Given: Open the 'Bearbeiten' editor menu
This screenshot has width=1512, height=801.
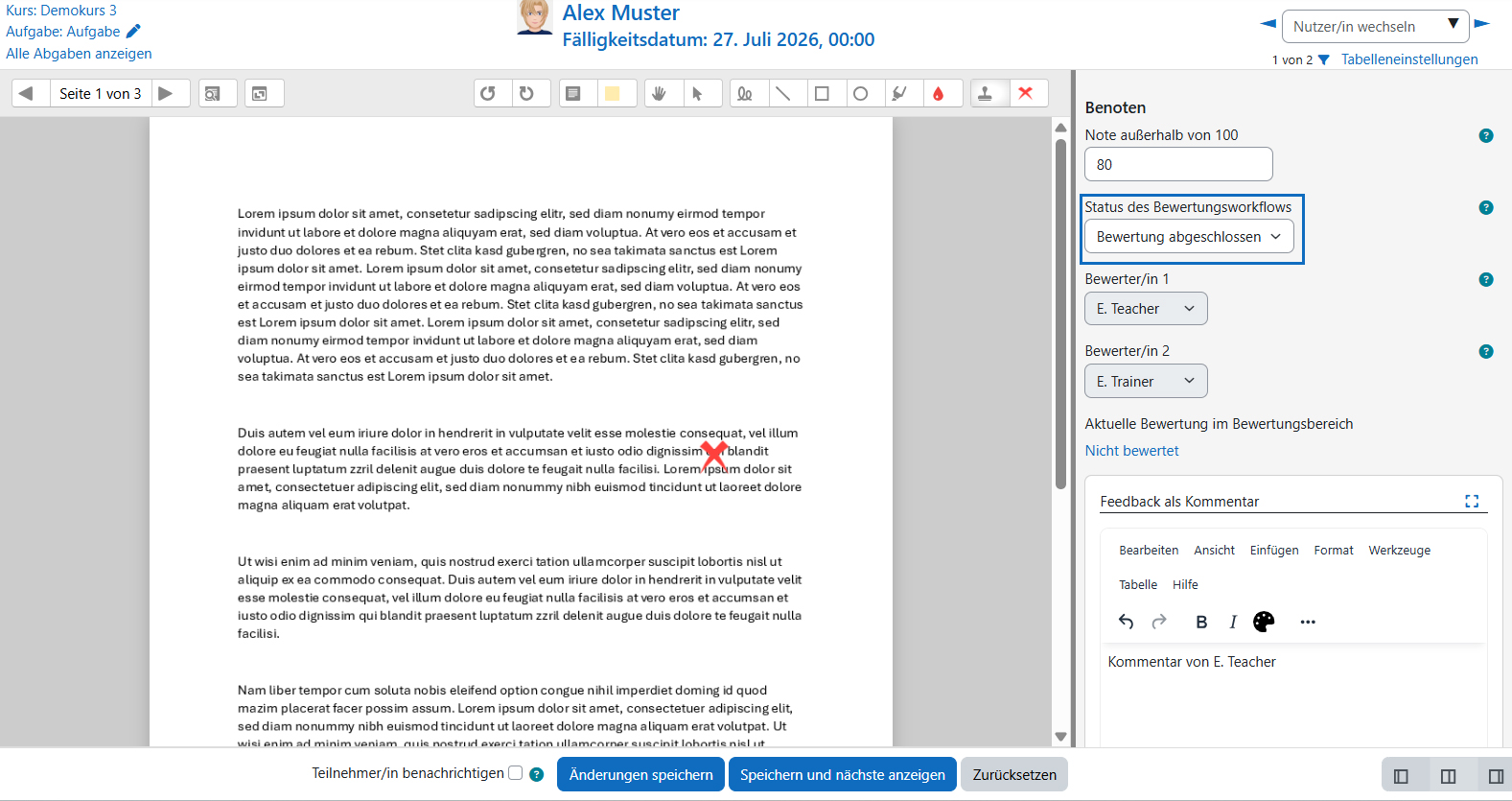Looking at the screenshot, I should coord(1149,550).
